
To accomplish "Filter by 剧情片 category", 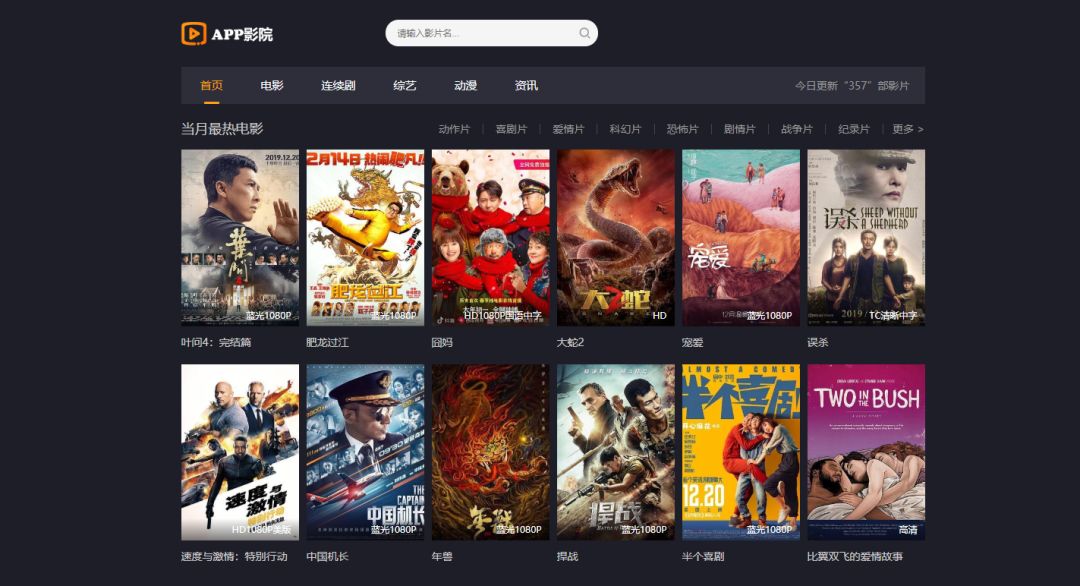I will [740, 129].
